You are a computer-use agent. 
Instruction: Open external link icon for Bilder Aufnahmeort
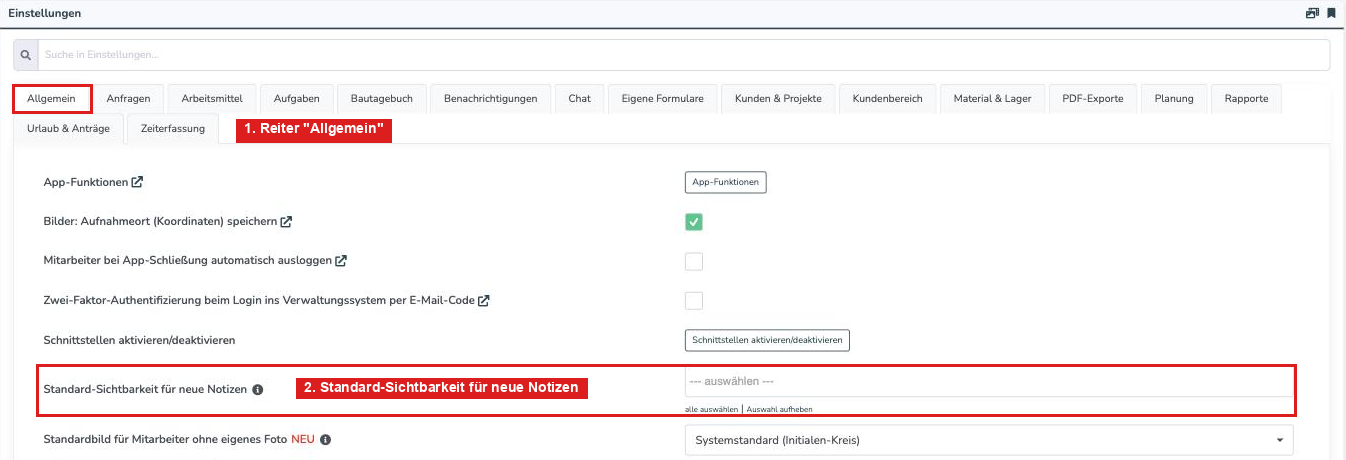(x=286, y=221)
